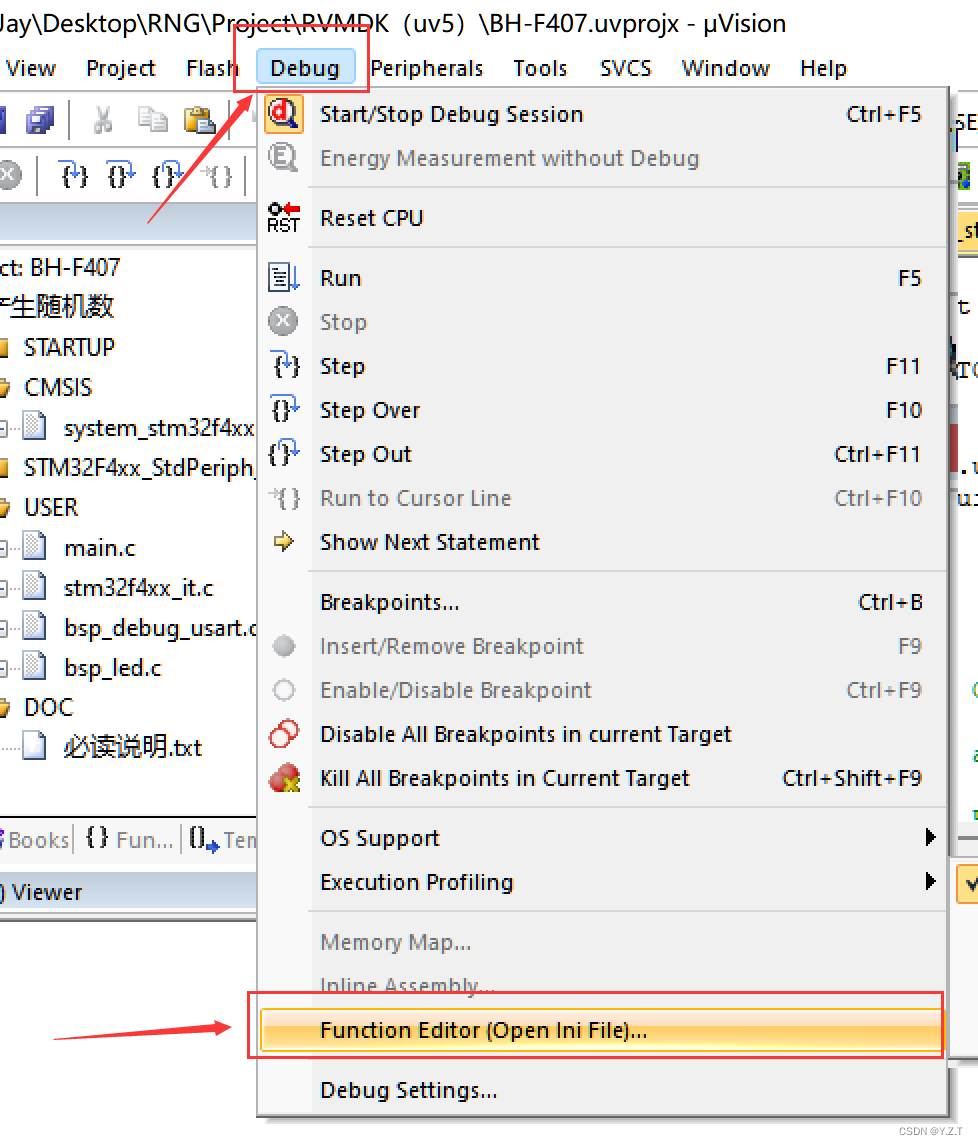Open Execution Profiling submenu entry
This screenshot has height=1145, width=978.
coord(603,881)
